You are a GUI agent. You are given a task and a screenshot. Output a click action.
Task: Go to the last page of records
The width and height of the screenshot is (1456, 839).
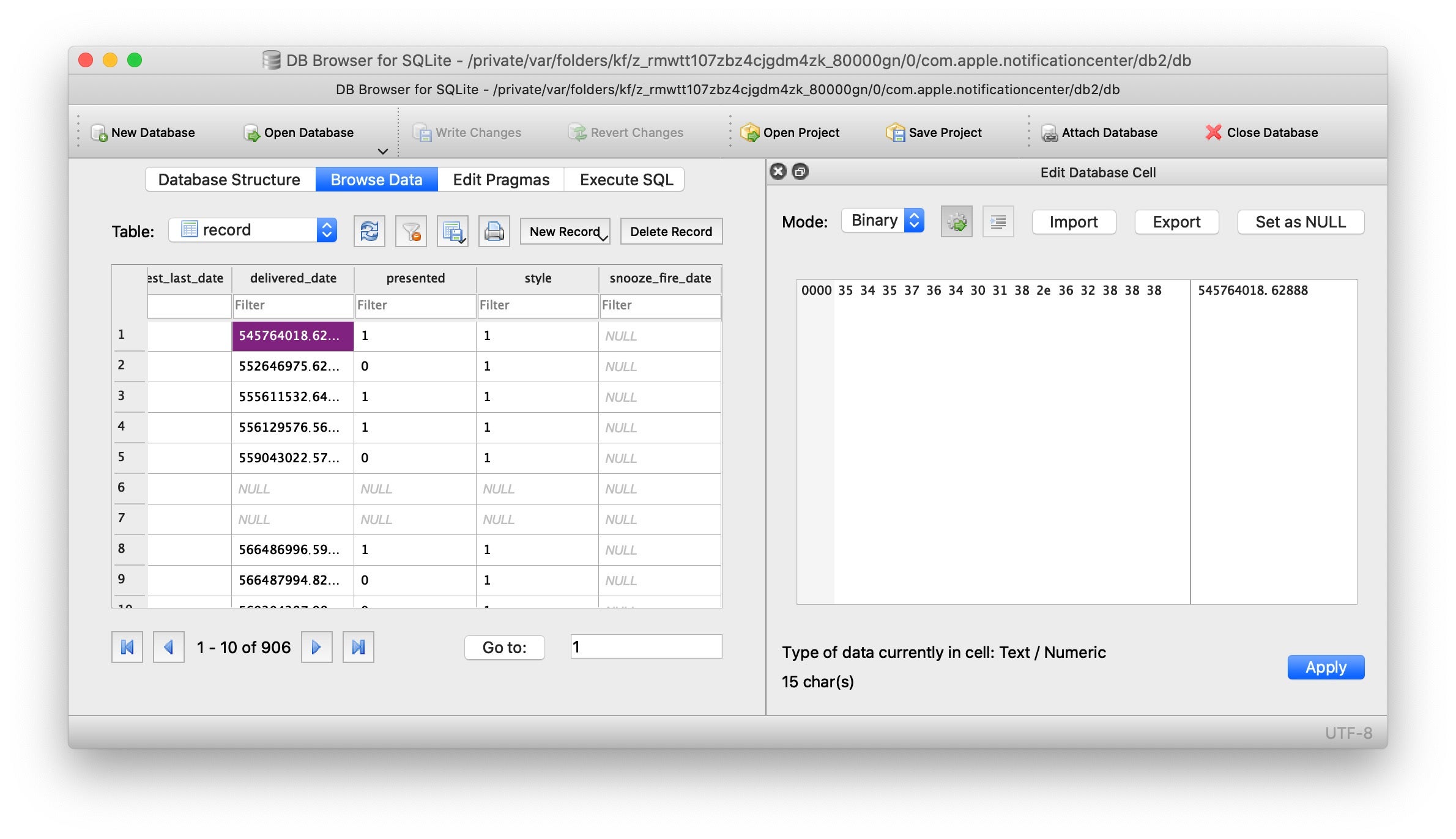tap(358, 647)
